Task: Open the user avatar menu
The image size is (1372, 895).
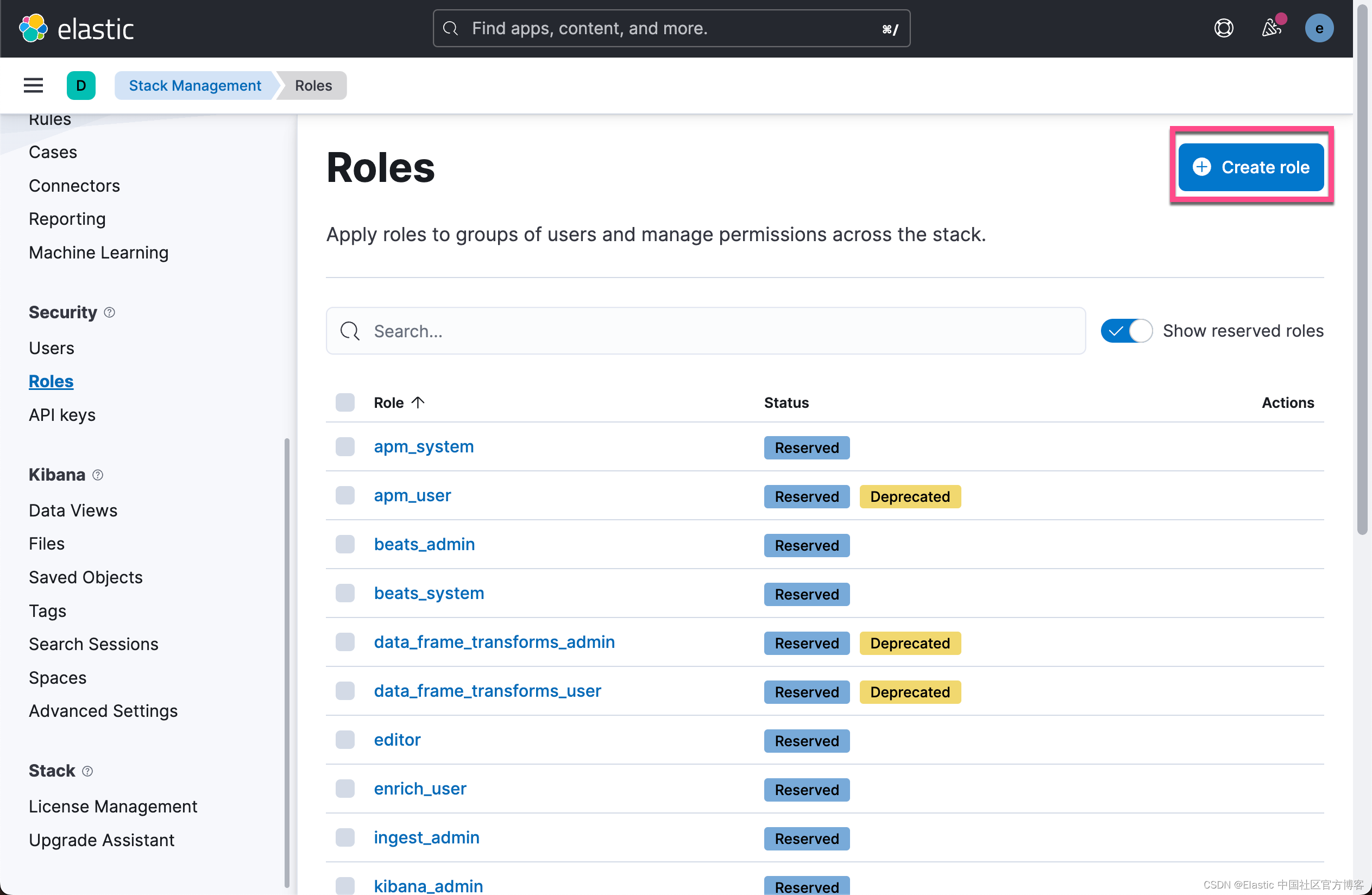Action: (x=1318, y=28)
